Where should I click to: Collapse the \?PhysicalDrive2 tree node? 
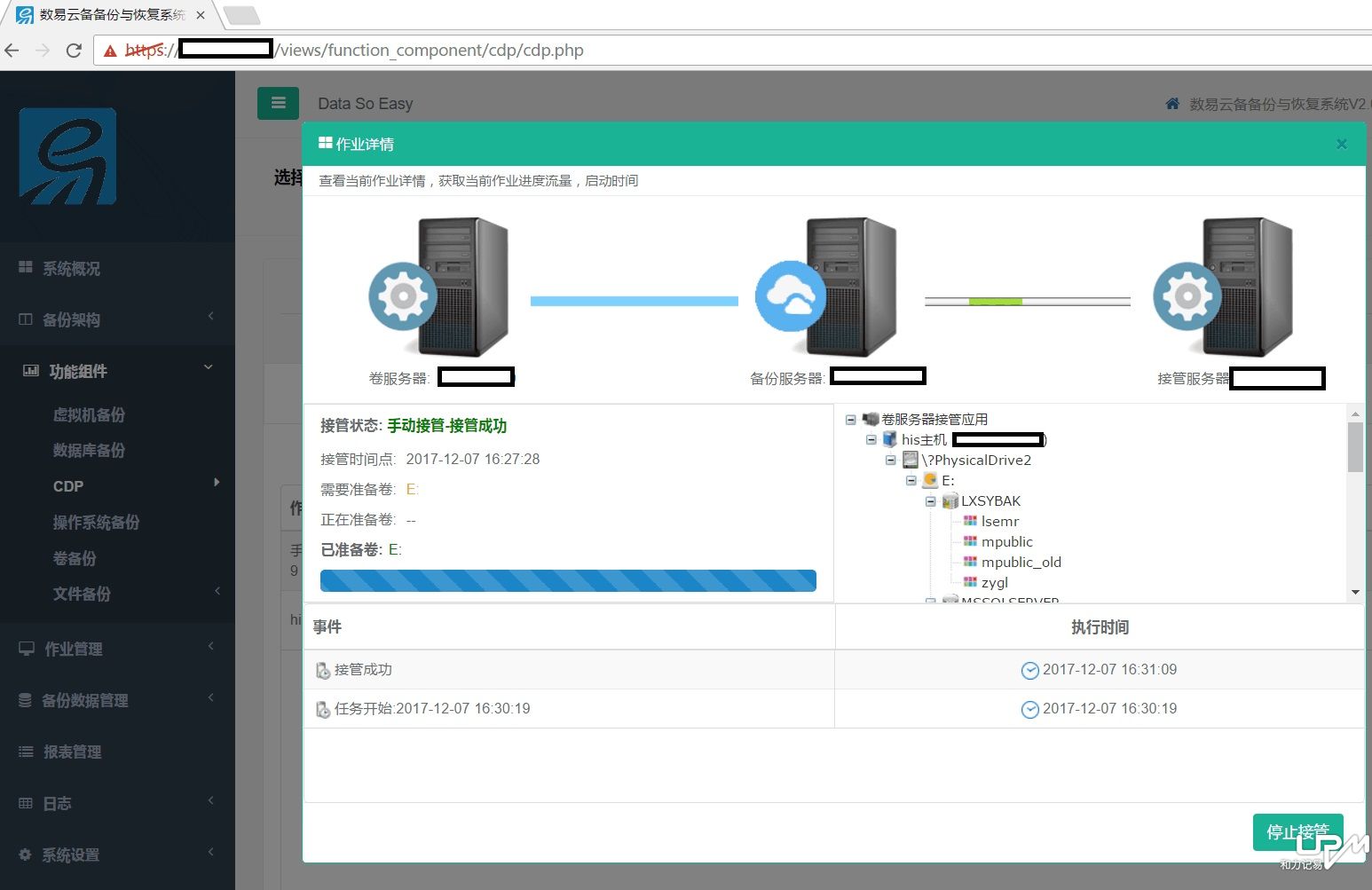(x=890, y=460)
